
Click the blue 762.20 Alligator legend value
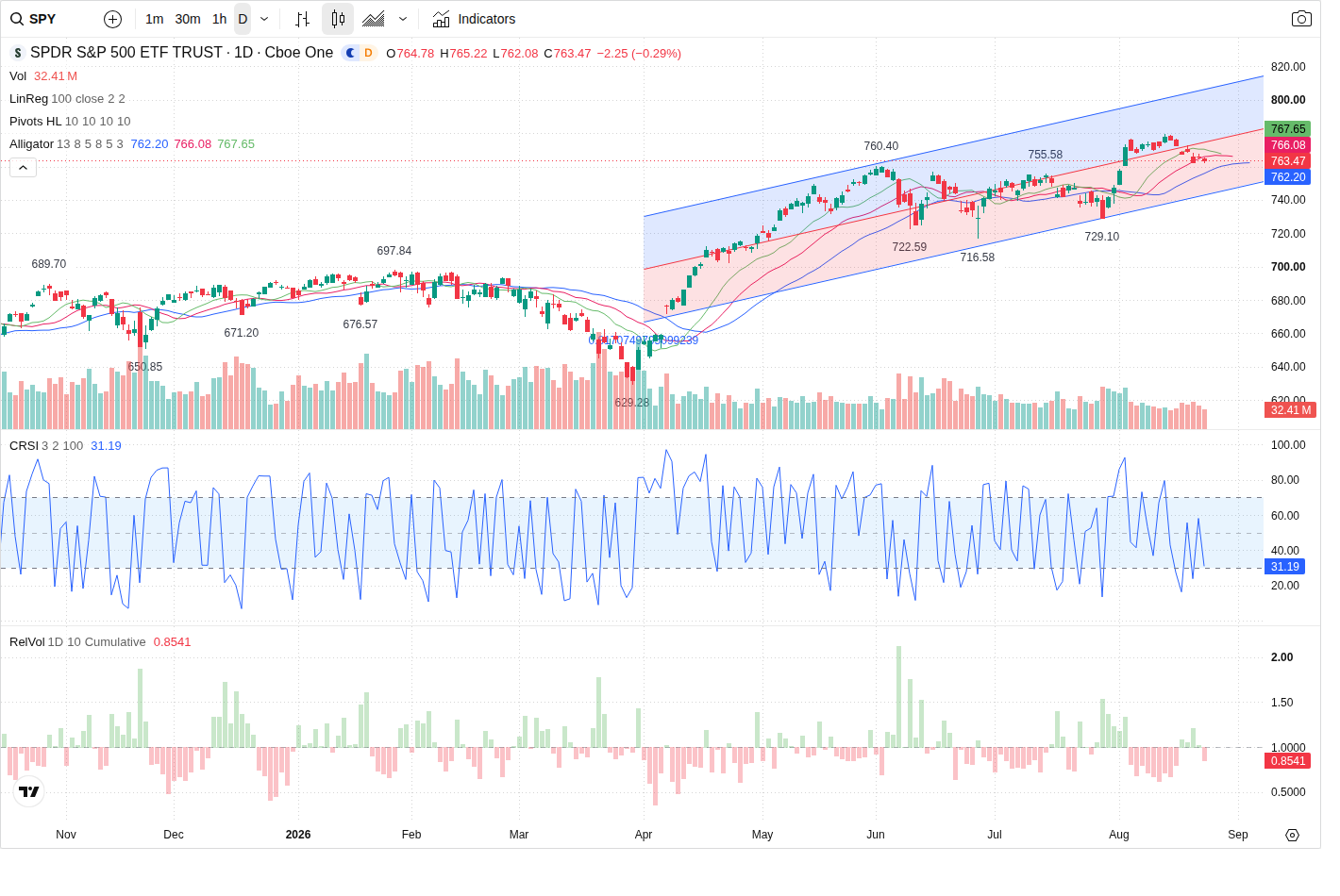pyautogui.click(x=149, y=144)
